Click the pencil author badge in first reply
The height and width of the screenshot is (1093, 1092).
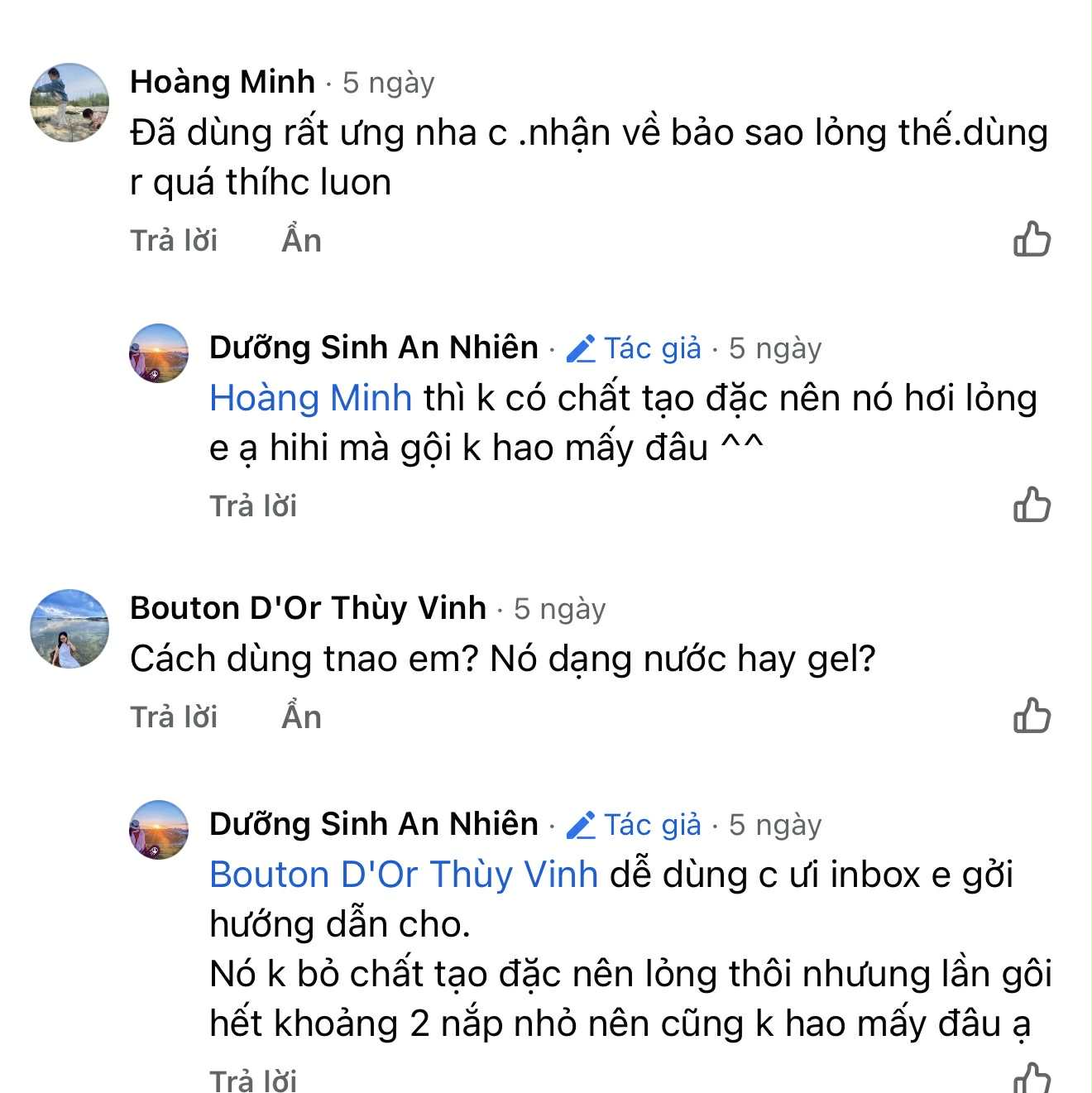tap(582, 348)
